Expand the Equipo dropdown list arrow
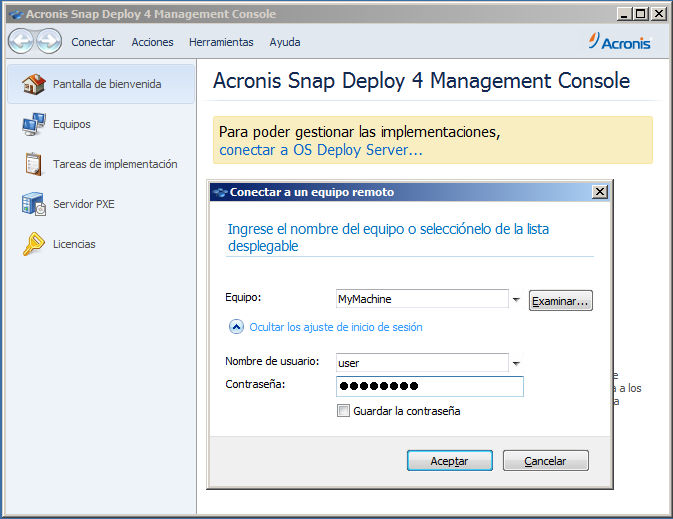This screenshot has width=673, height=519. click(516, 299)
